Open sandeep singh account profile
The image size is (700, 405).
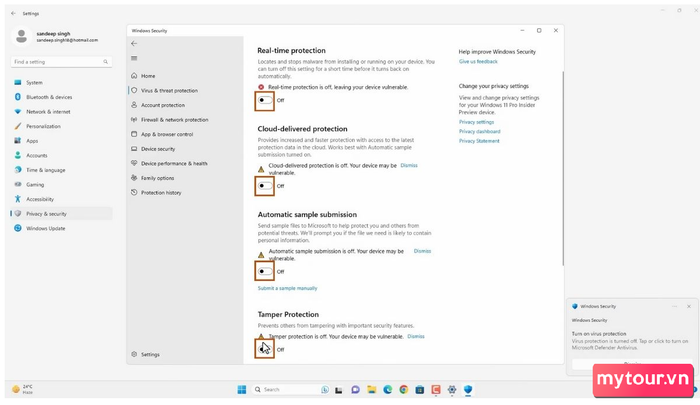[x=55, y=36]
